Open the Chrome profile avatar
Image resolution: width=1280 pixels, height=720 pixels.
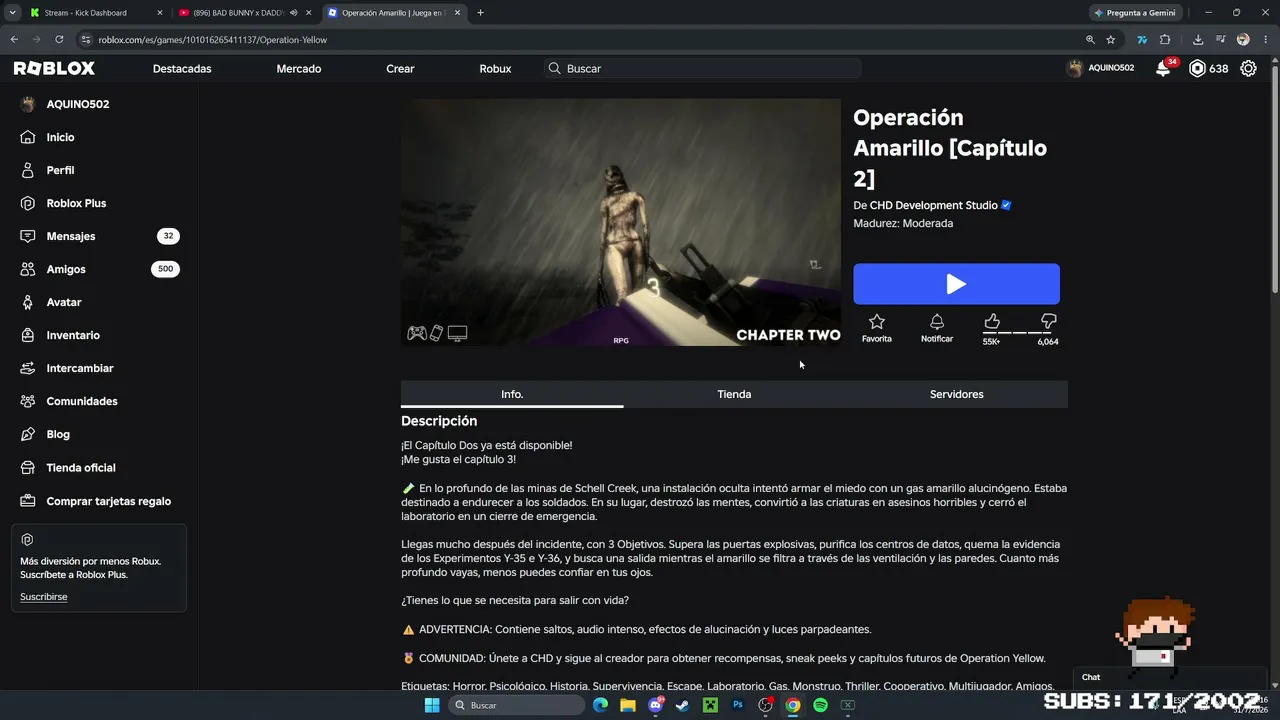coord(1243,40)
